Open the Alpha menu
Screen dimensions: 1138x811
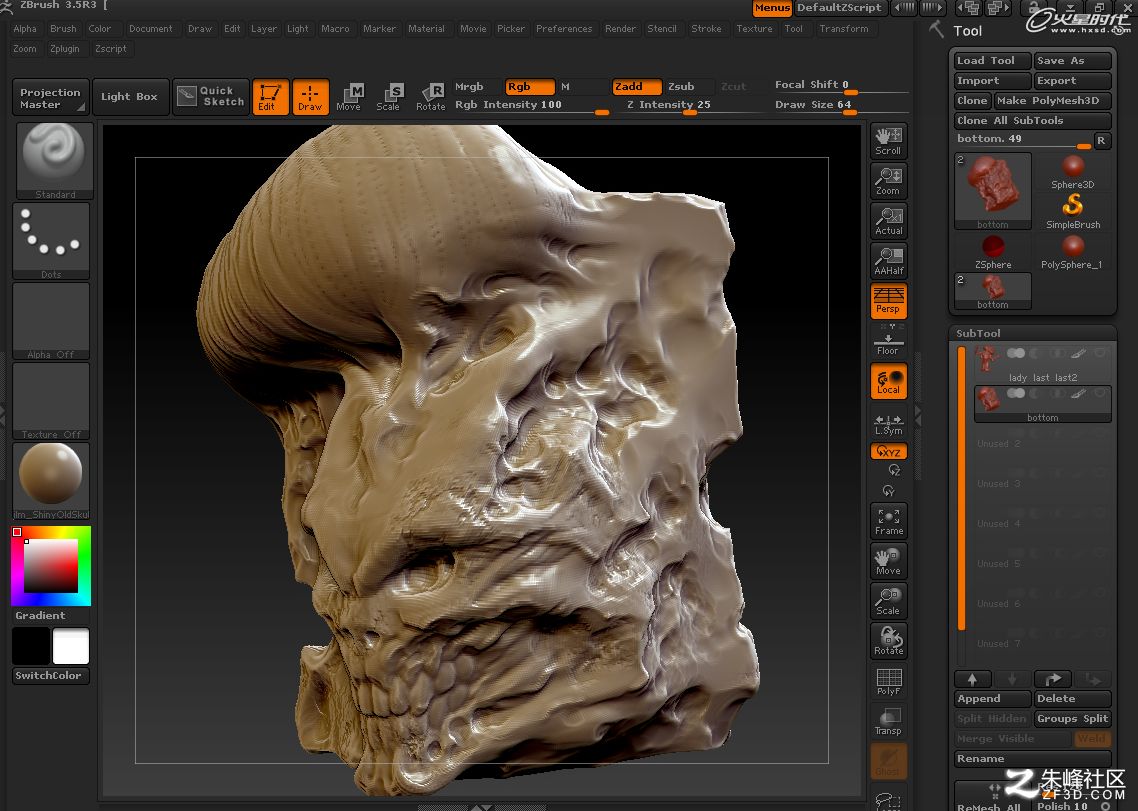point(25,29)
